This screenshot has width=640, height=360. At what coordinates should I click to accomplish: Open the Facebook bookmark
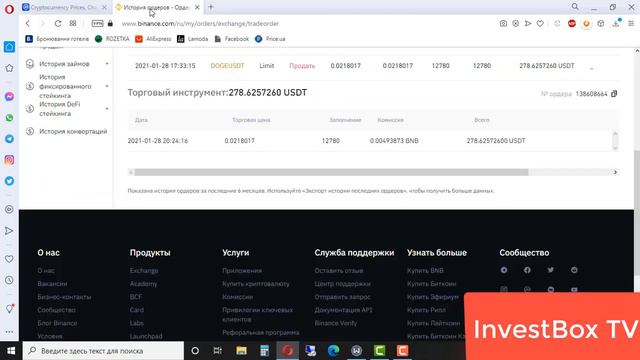[x=232, y=39]
